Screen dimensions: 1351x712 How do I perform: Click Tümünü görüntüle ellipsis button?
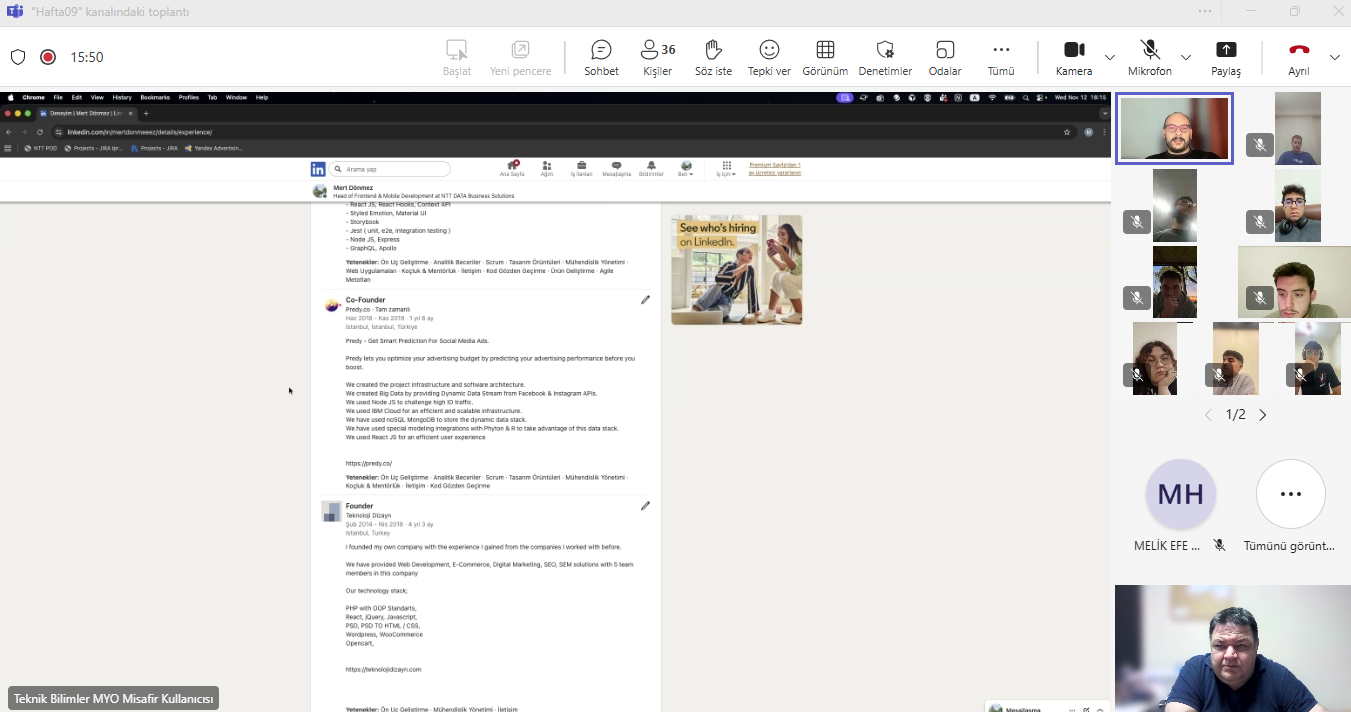(x=1290, y=494)
